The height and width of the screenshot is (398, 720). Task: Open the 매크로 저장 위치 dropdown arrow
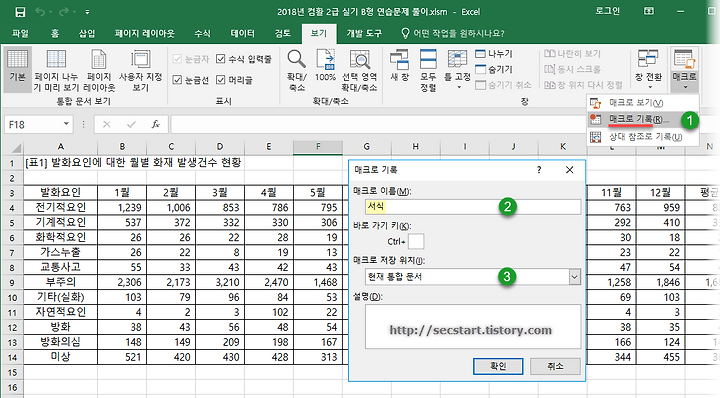coord(574,276)
